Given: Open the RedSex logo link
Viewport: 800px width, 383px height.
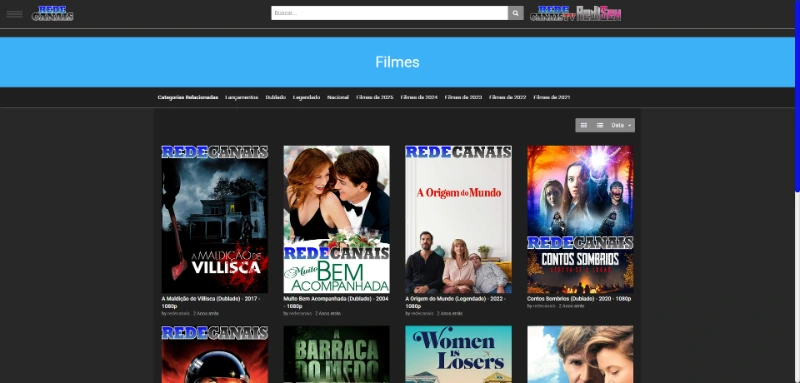Looking at the screenshot, I should (599, 13).
